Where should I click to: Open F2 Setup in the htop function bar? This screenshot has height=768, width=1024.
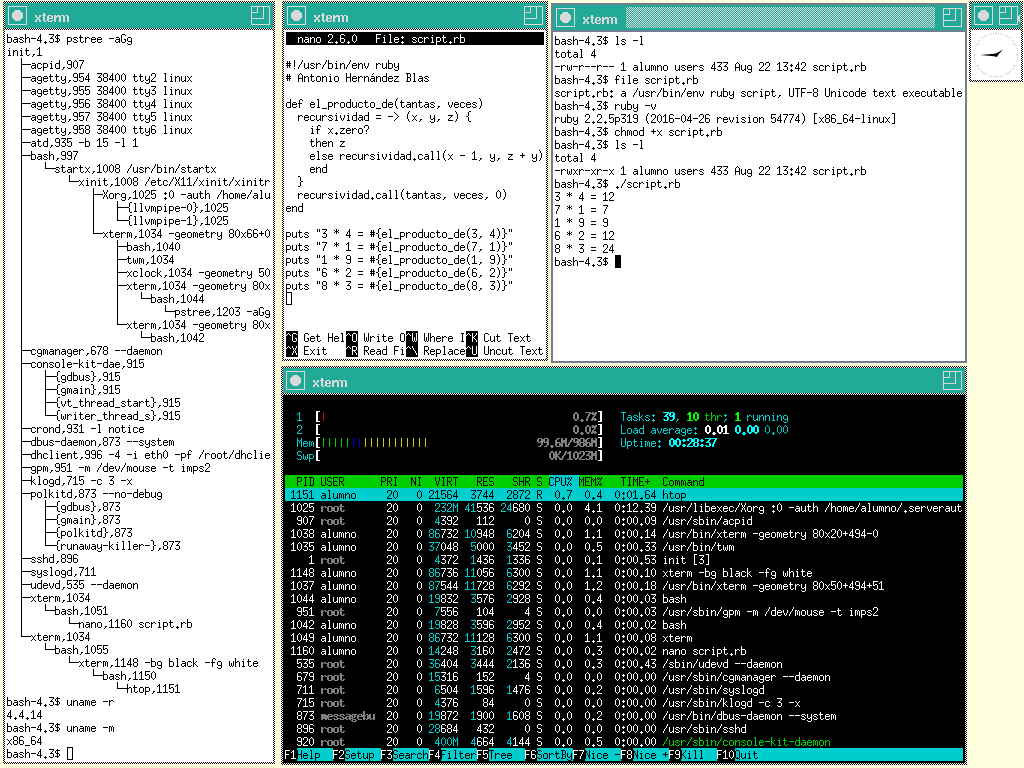coord(358,755)
